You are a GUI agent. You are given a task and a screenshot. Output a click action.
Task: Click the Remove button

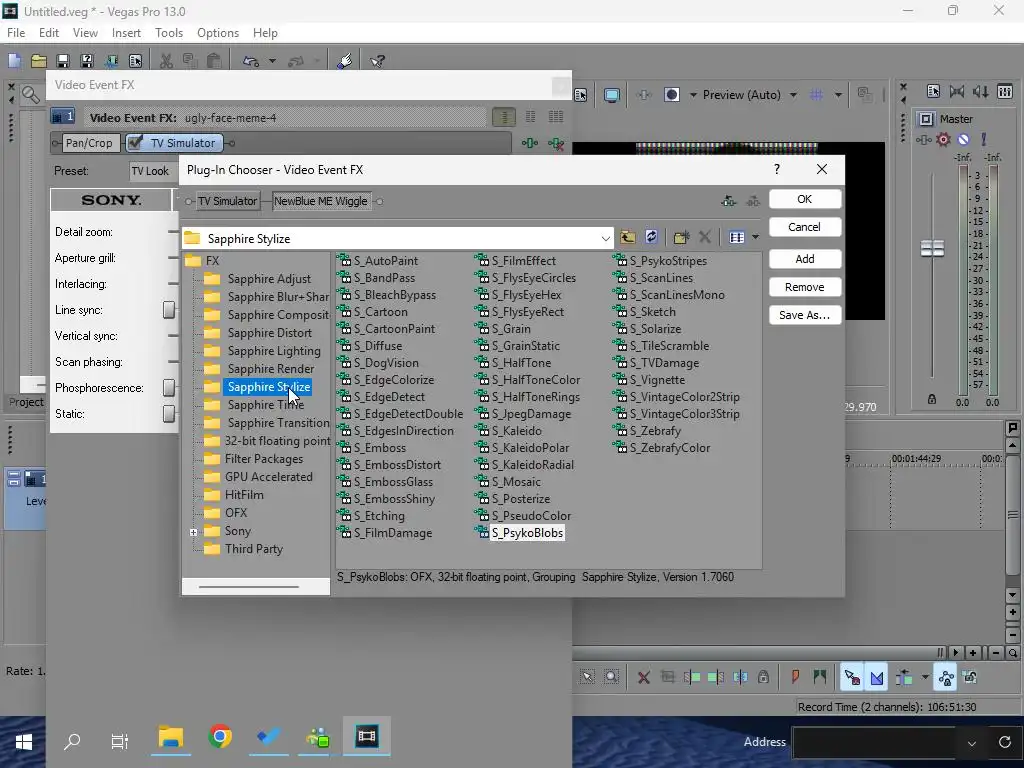pyautogui.click(x=805, y=287)
